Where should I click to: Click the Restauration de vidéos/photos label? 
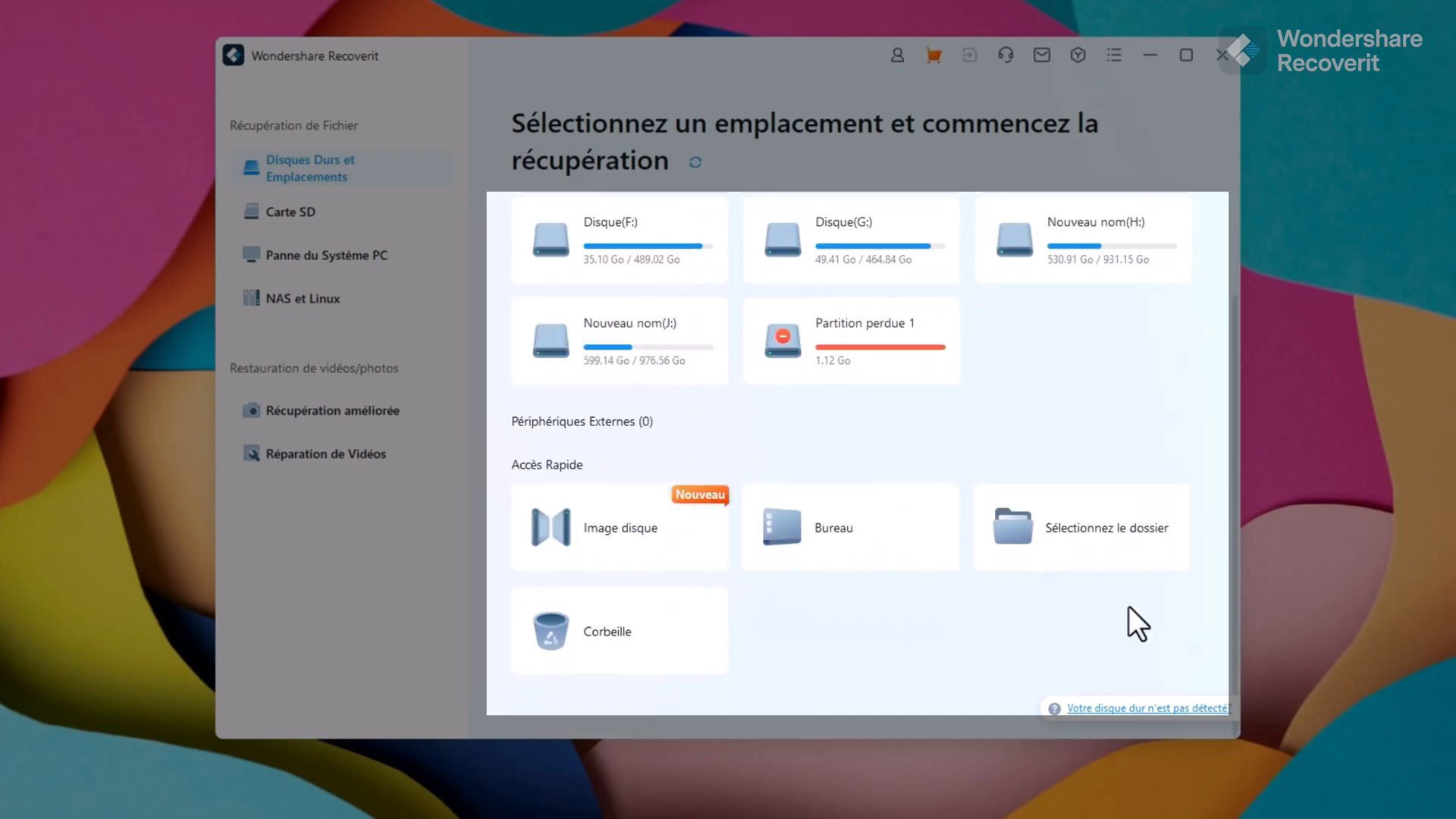(x=314, y=369)
